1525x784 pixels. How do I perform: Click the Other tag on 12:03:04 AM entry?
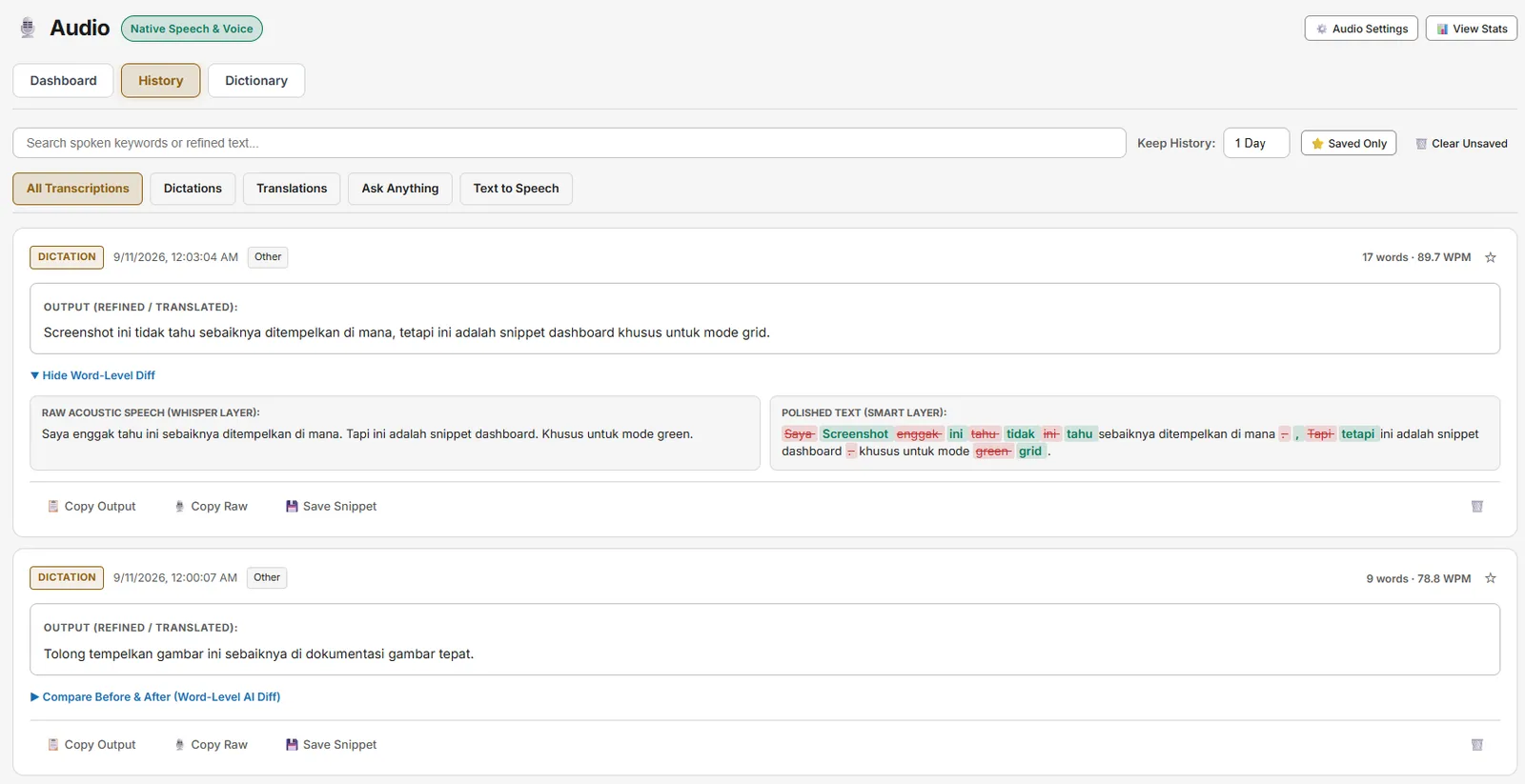tap(268, 257)
